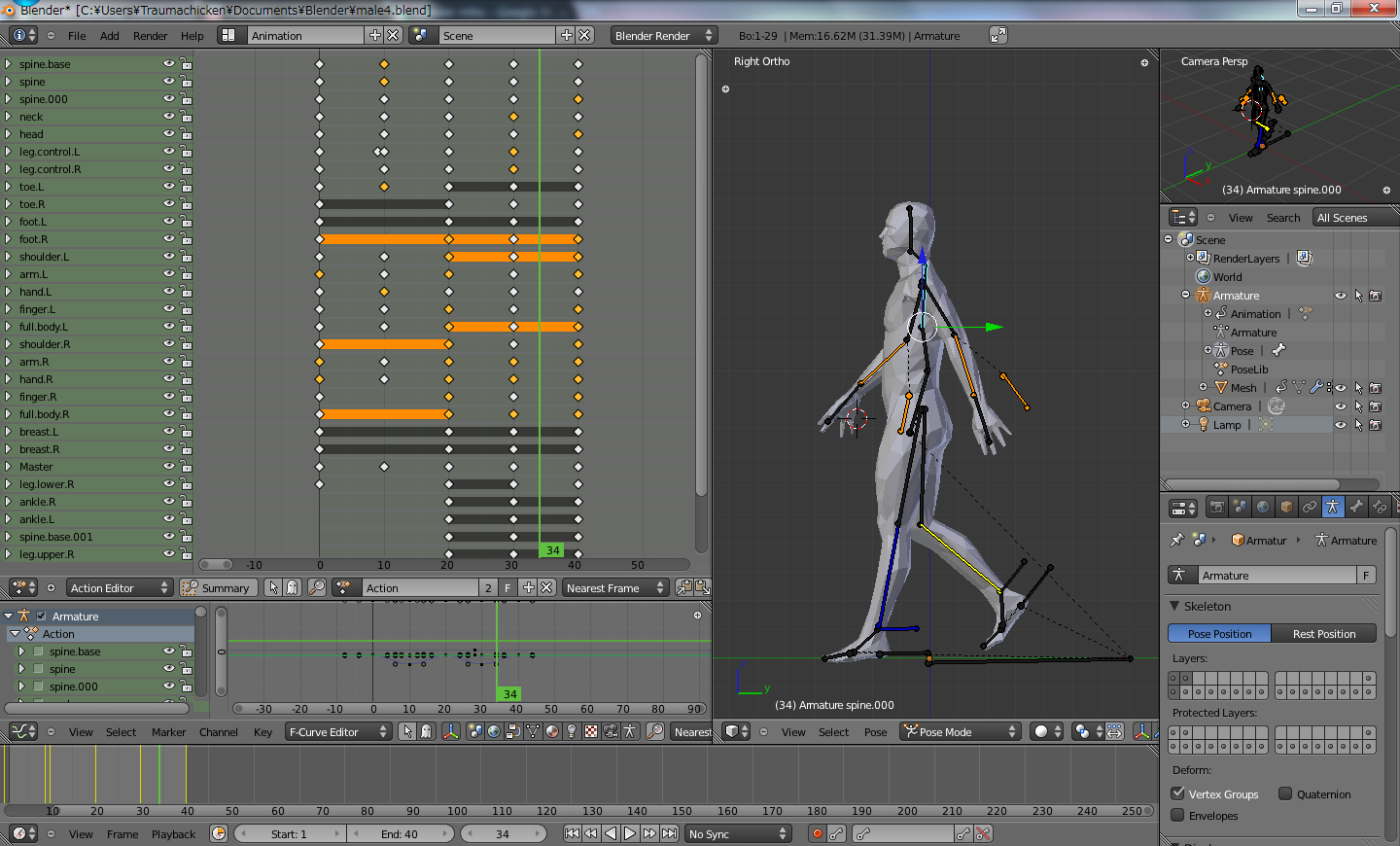
Task: Open the Object properties cube tab
Action: (x=1286, y=507)
